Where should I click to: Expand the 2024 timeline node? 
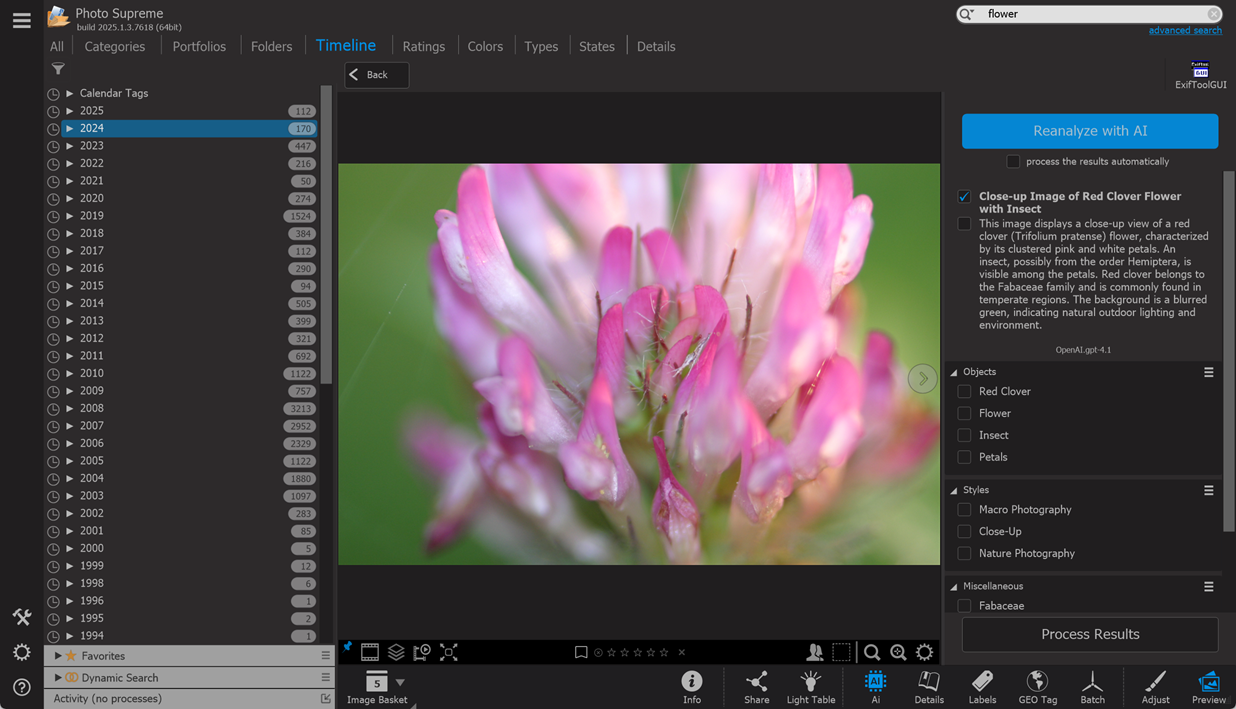[x=69, y=128]
